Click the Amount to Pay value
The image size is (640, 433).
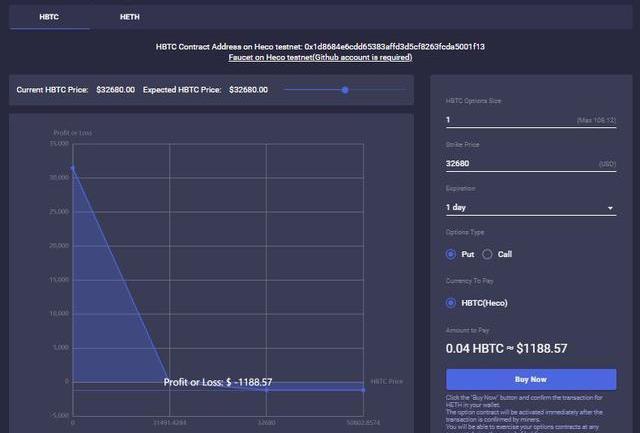pos(506,349)
